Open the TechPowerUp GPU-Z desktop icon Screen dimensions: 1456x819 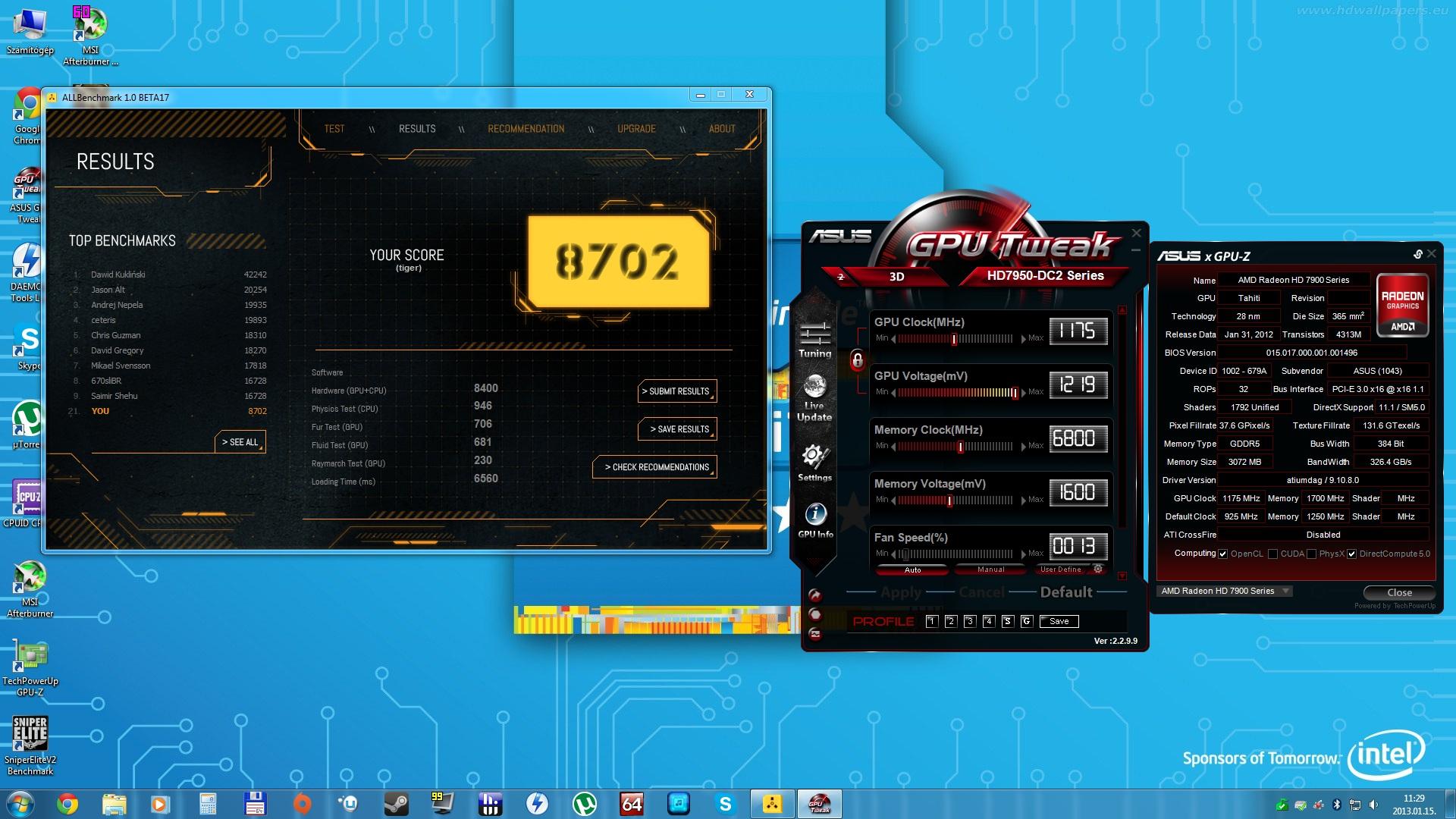pos(30,669)
